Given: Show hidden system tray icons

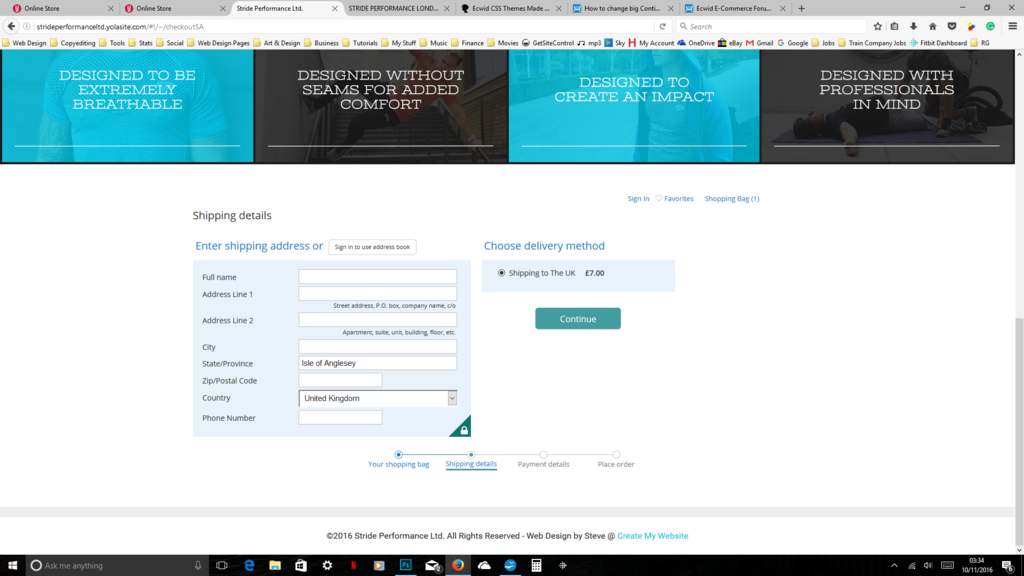Looking at the screenshot, I should pos(894,566).
